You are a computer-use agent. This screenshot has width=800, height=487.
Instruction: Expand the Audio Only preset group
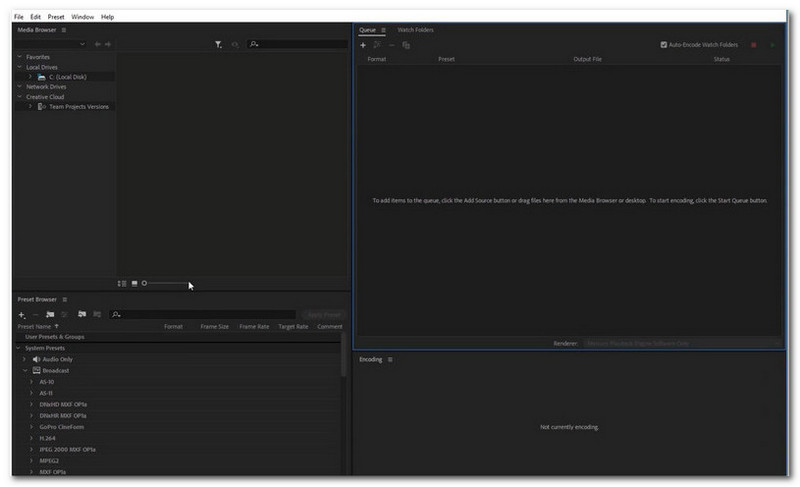(25, 358)
